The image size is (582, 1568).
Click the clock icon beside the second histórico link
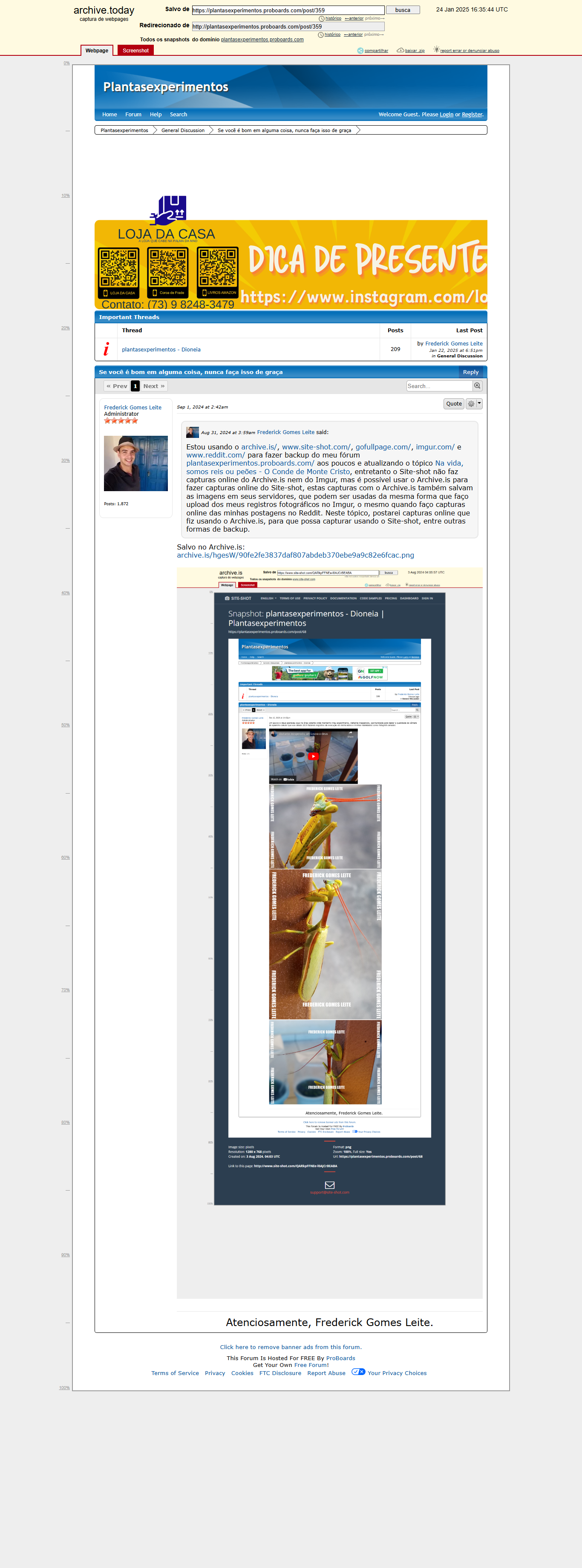pyautogui.click(x=321, y=35)
